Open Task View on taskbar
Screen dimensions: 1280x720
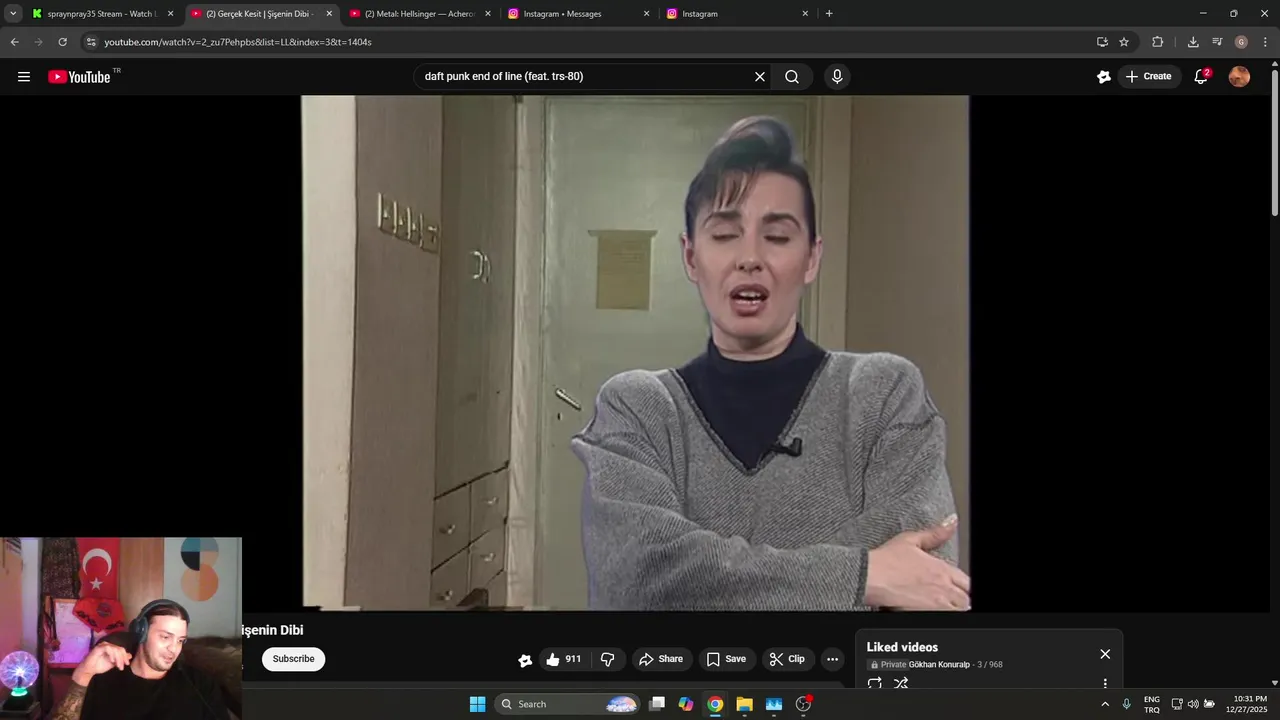657,704
